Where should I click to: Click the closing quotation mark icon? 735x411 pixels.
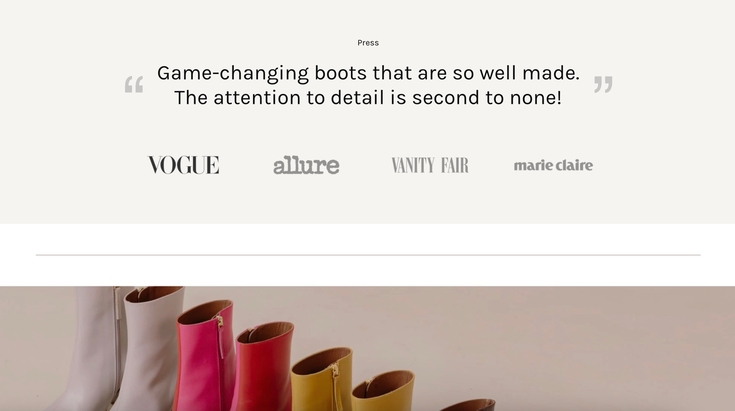[x=603, y=85]
